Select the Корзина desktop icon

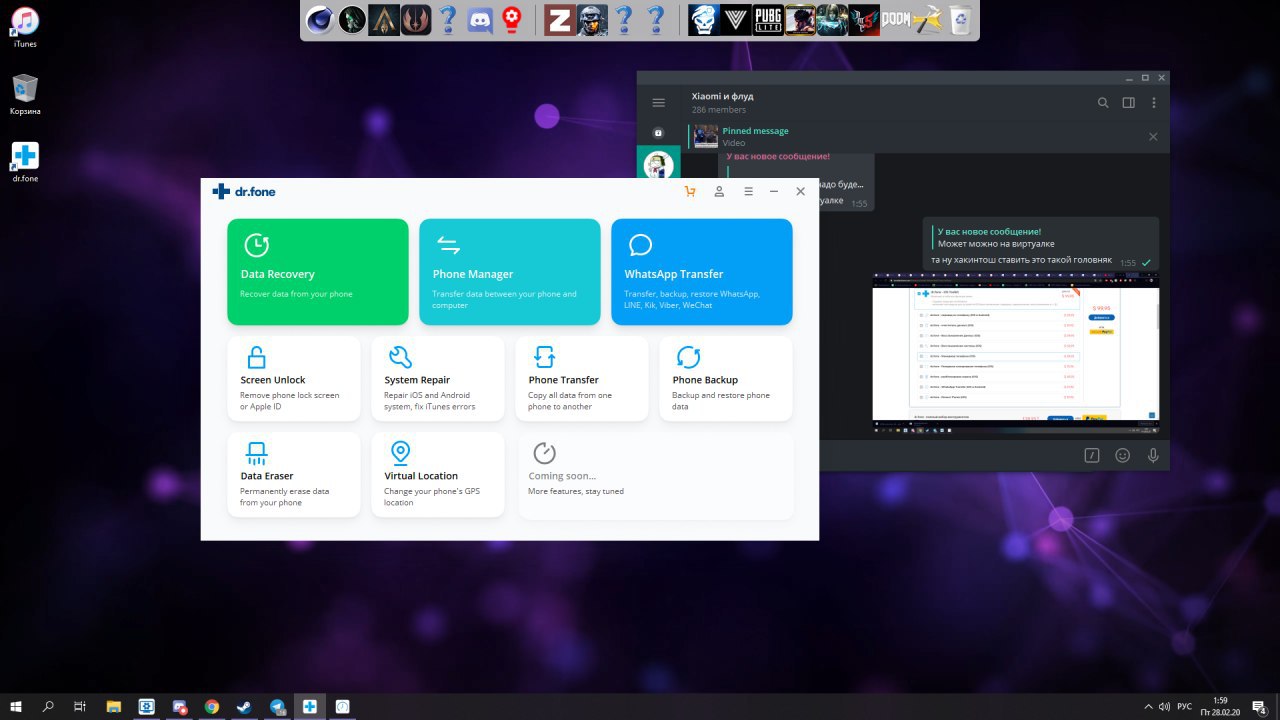tap(25, 94)
